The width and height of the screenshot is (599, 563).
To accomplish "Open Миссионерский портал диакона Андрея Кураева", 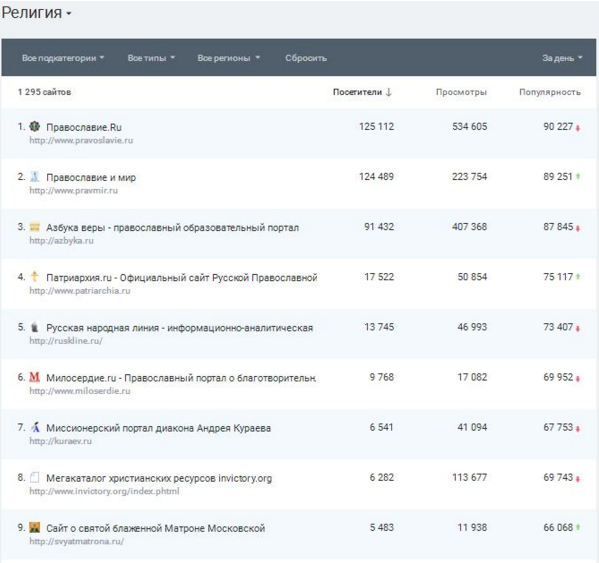I will tap(158, 428).
